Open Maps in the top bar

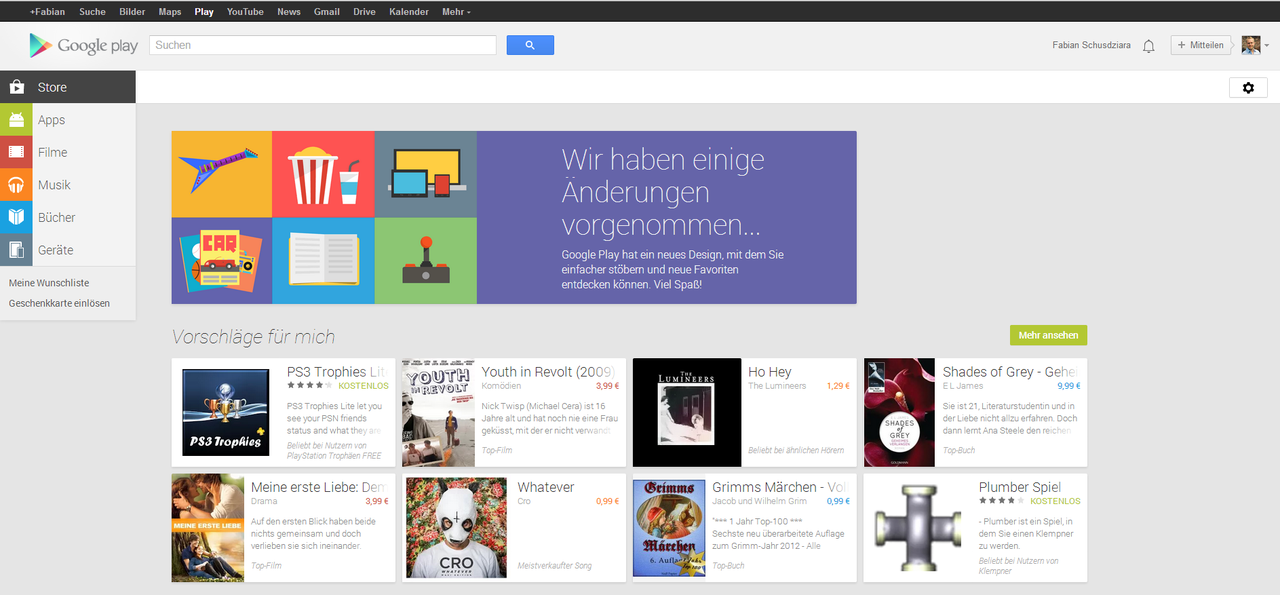[x=170, y=12]
